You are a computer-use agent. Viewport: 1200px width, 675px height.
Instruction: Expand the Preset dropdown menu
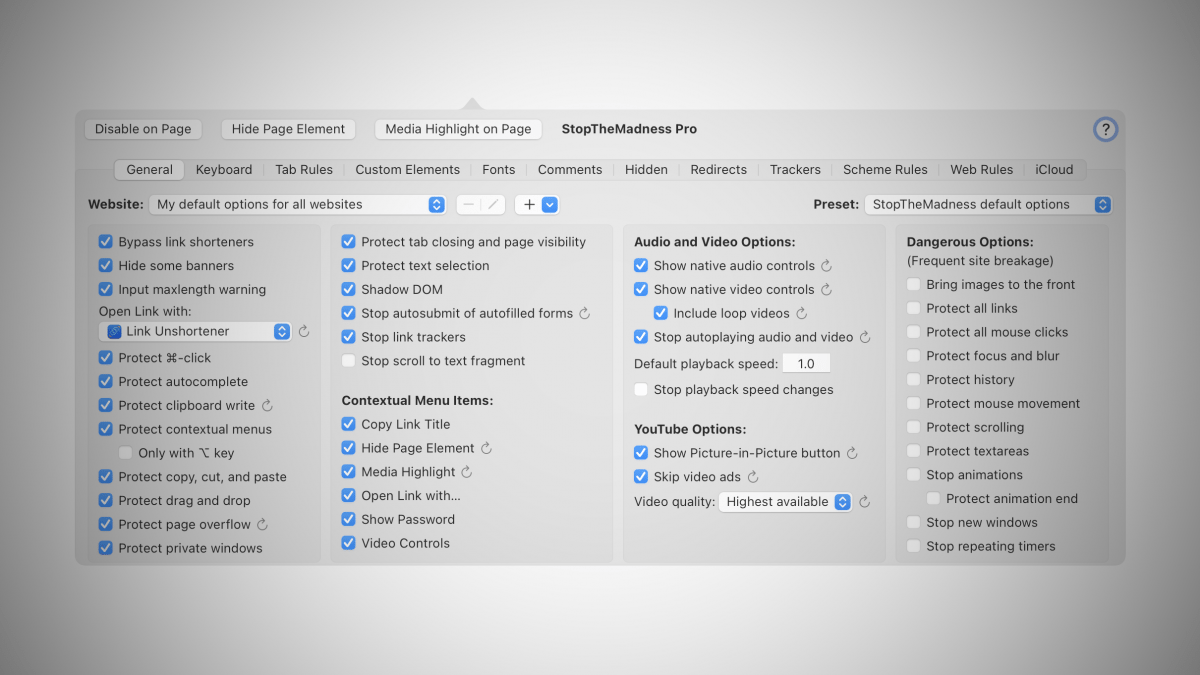(x=987, y=205)
